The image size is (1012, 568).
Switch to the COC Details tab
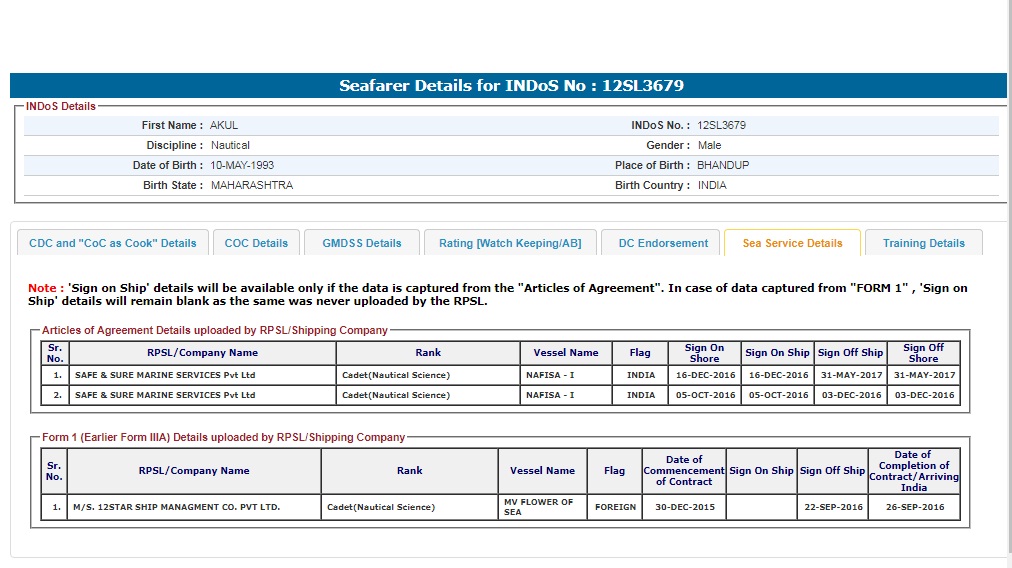coord(256,243)
